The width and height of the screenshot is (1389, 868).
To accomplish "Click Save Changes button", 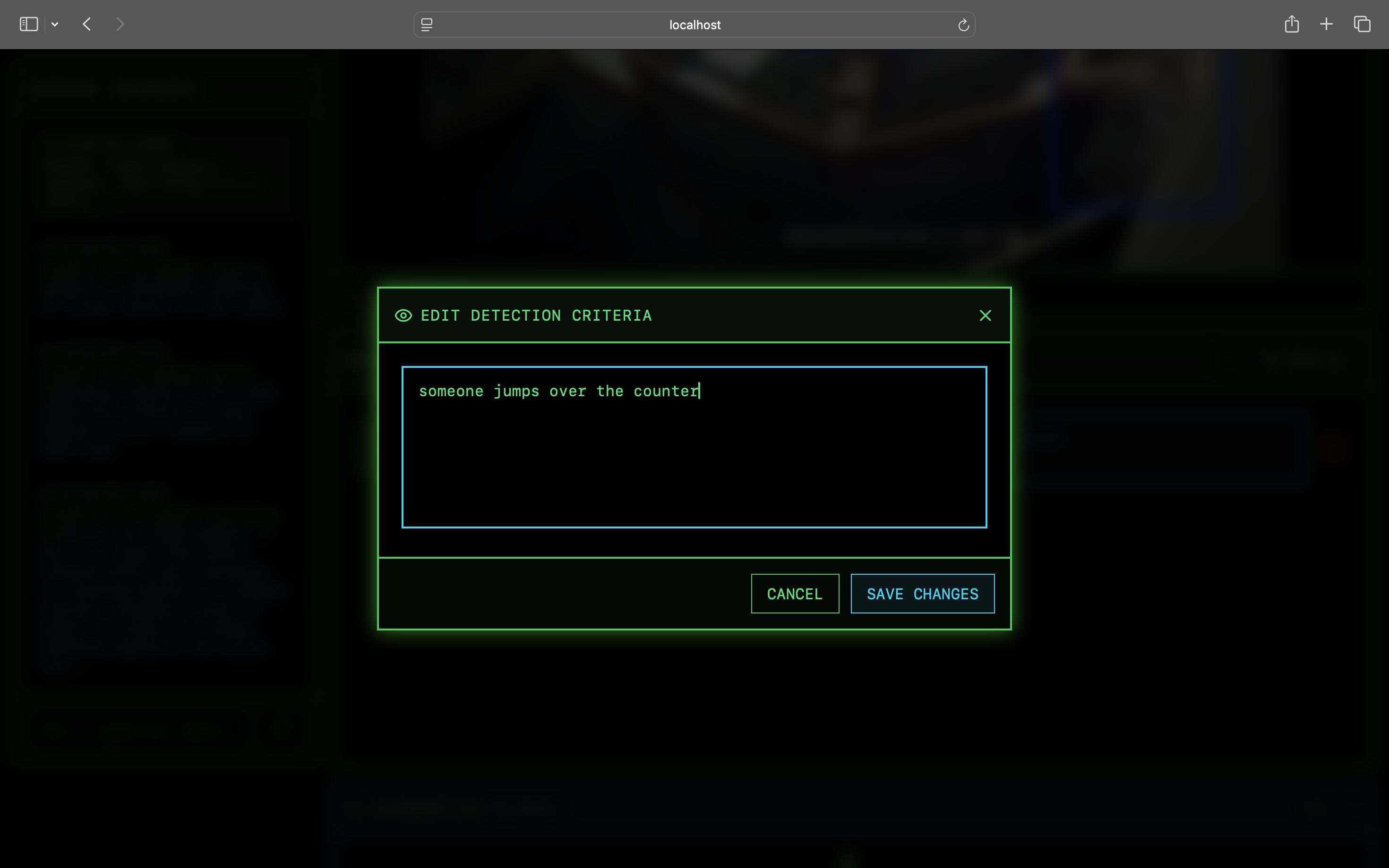I will coord(922,594).
